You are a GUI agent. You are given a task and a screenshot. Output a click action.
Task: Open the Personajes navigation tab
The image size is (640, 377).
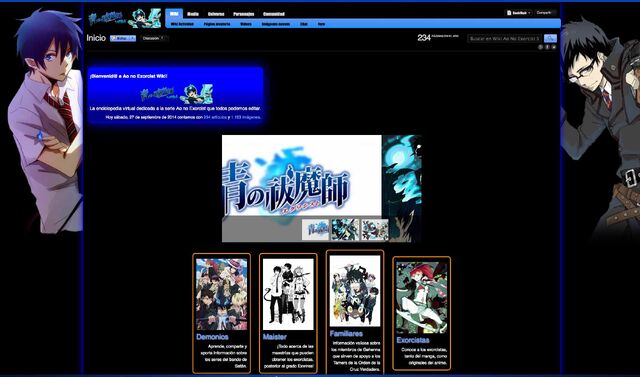pyautogui.click(x=244, y=14)
